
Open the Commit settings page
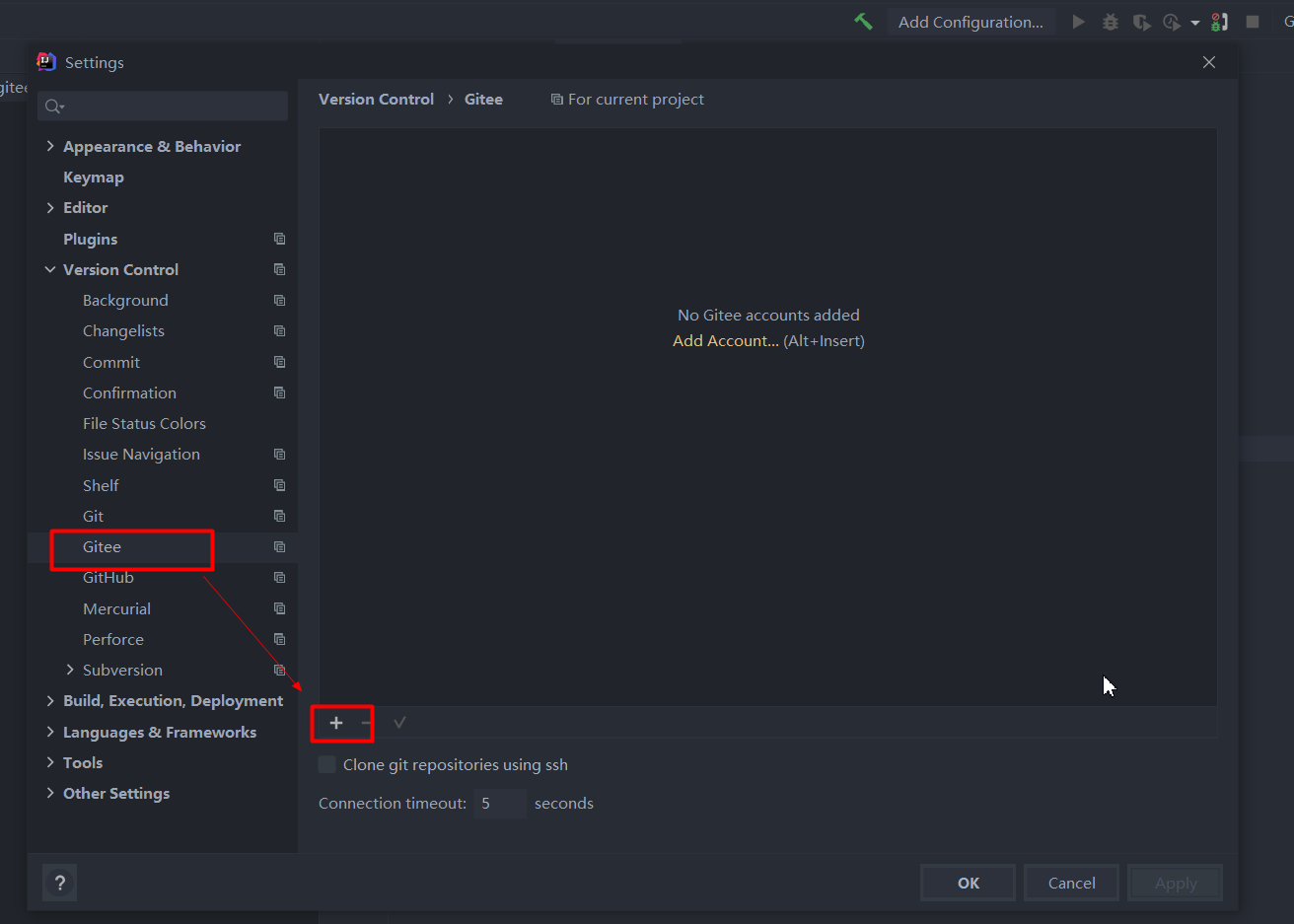(x=111, y=362)
